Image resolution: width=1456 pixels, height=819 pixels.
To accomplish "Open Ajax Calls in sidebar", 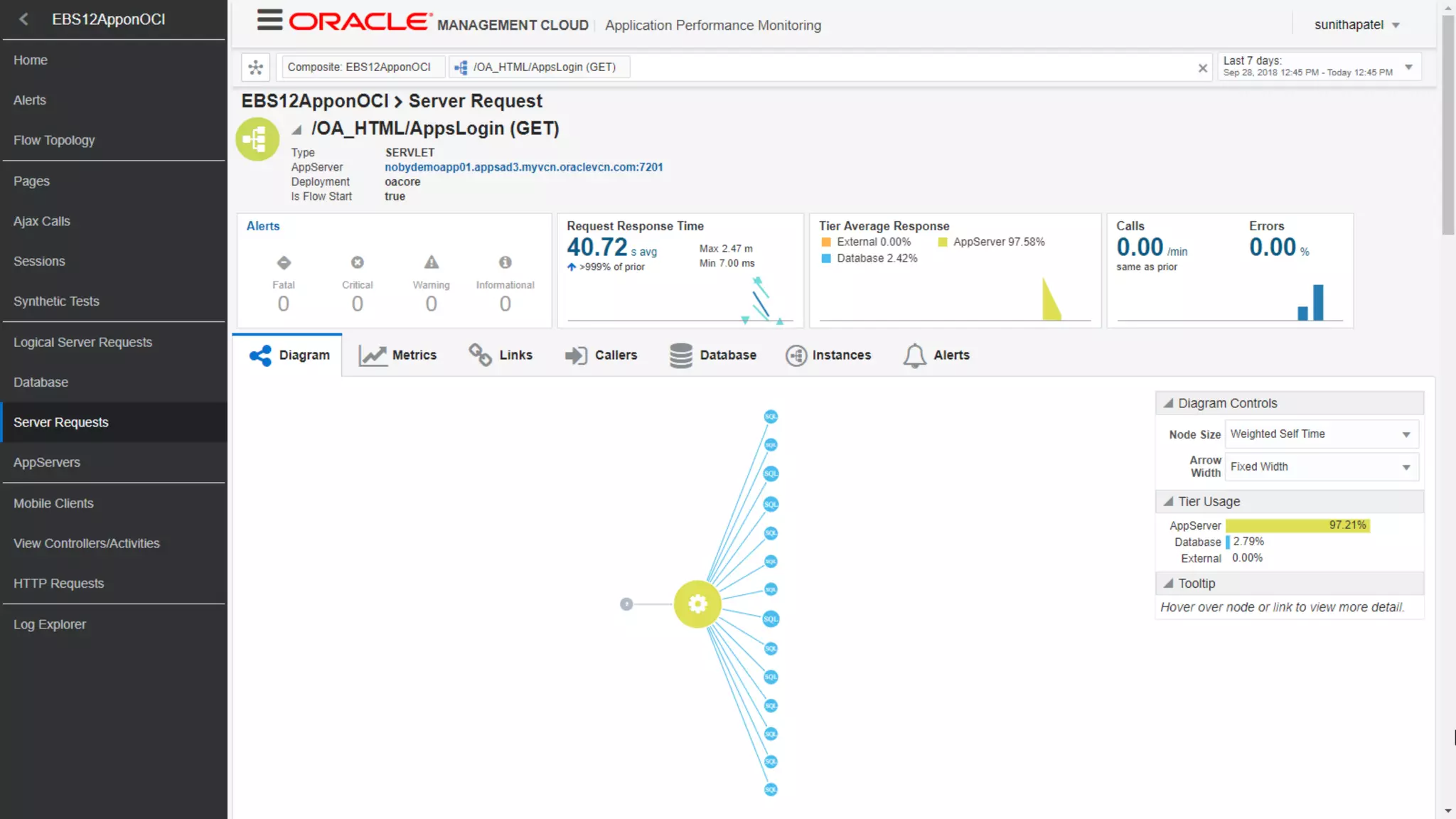I will [x=114, y=221].
